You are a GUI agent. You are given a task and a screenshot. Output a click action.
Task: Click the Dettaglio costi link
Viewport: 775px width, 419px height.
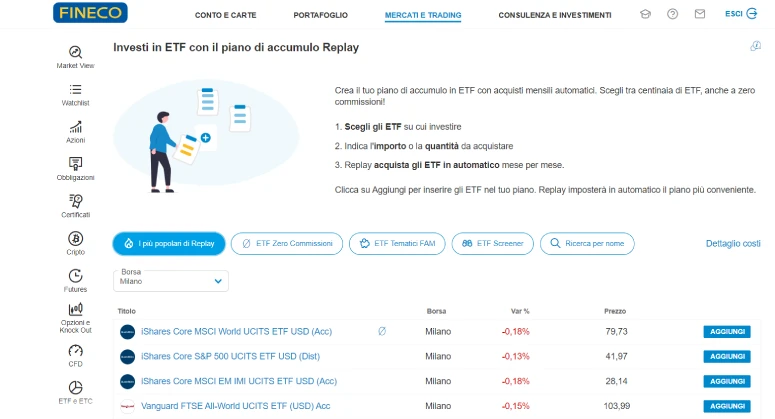coord(733,243)
